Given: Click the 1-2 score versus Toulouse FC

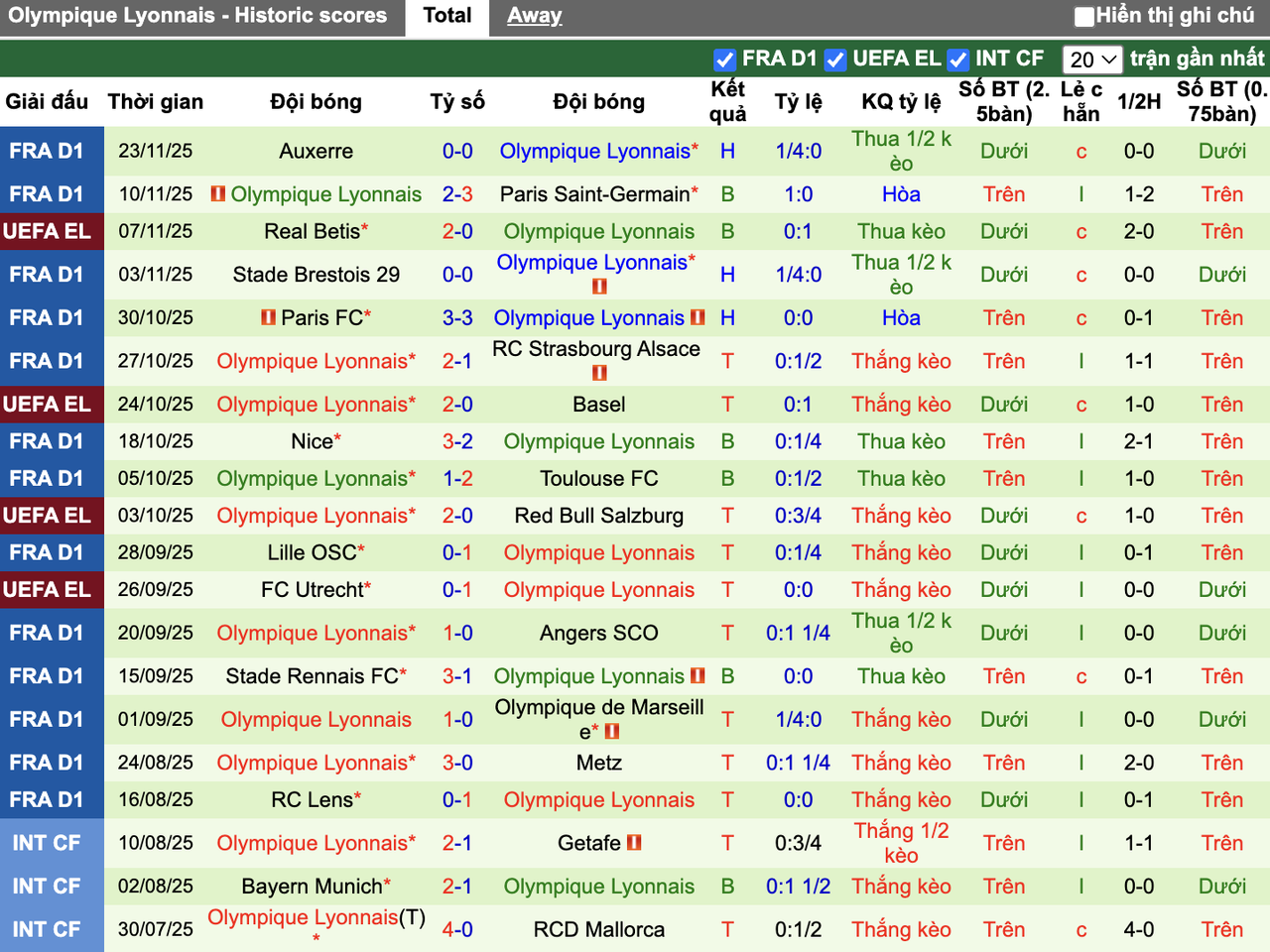Looking at the screenshot, I should (x=457, y=479).
